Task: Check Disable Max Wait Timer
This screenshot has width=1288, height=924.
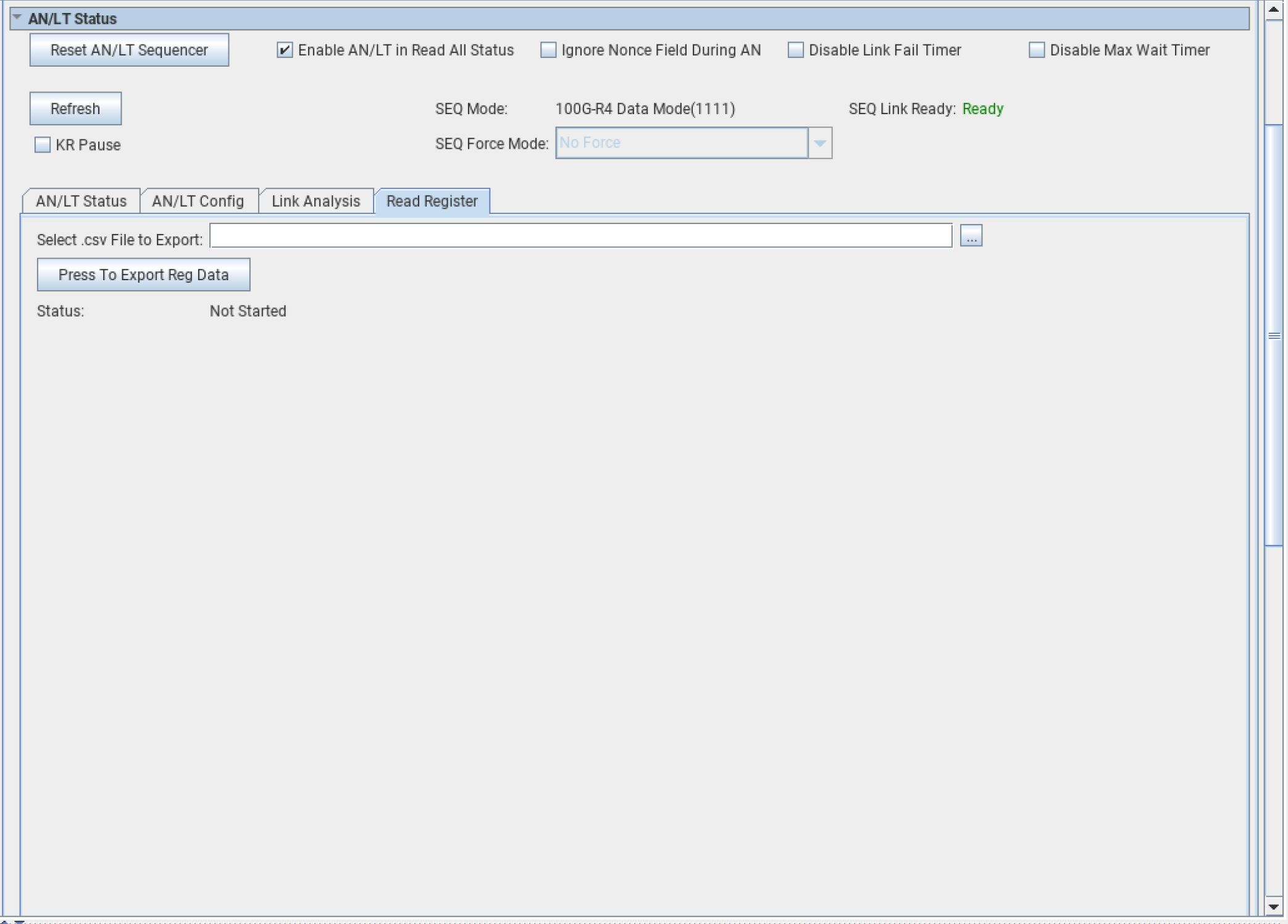Action: pyautogui.click(x=1037, y=50)
